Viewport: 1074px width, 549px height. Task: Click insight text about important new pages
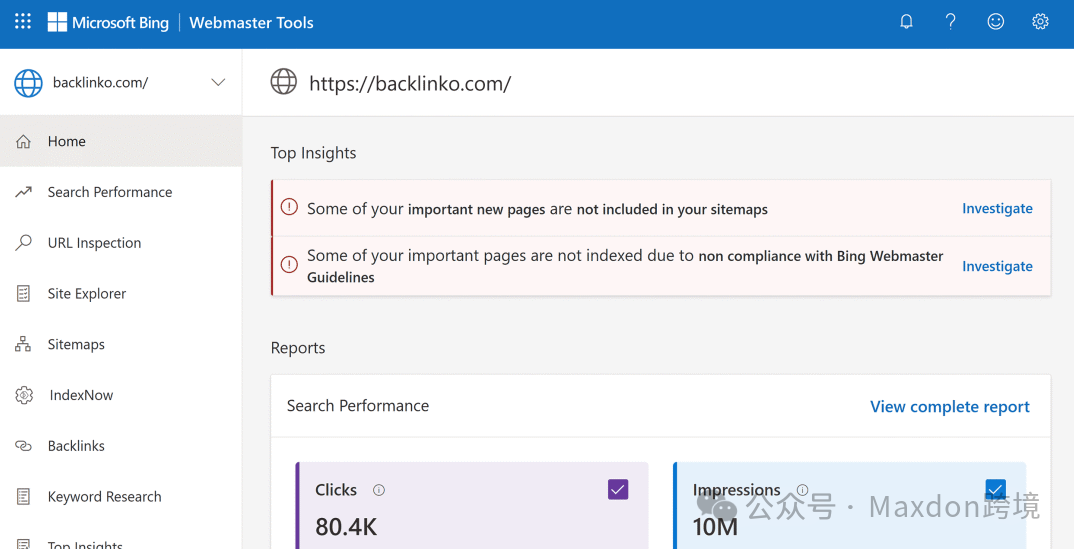click(537, 209)
